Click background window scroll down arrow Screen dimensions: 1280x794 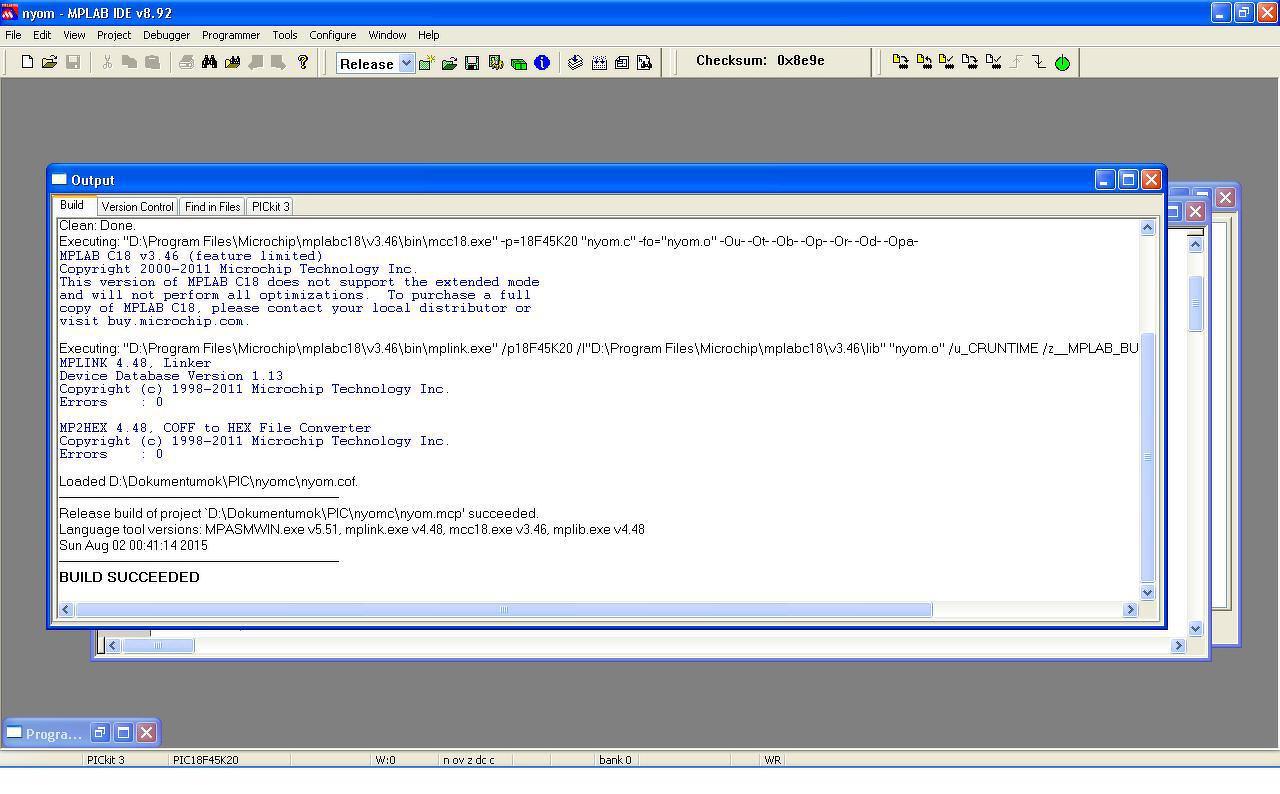click(1195, 628)
